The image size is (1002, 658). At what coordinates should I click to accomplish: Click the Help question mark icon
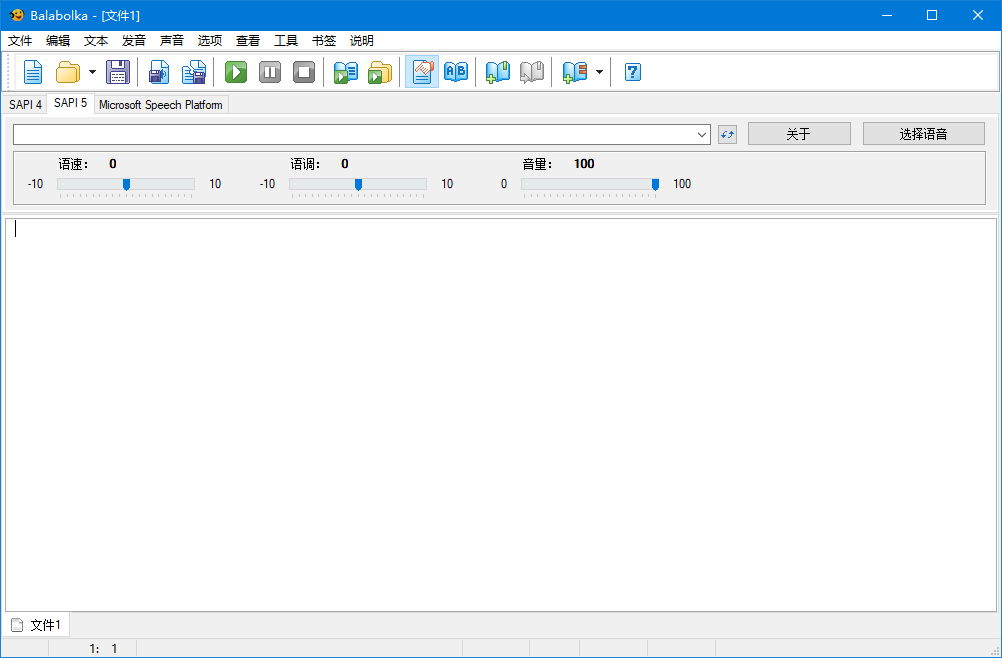[632, 72]
